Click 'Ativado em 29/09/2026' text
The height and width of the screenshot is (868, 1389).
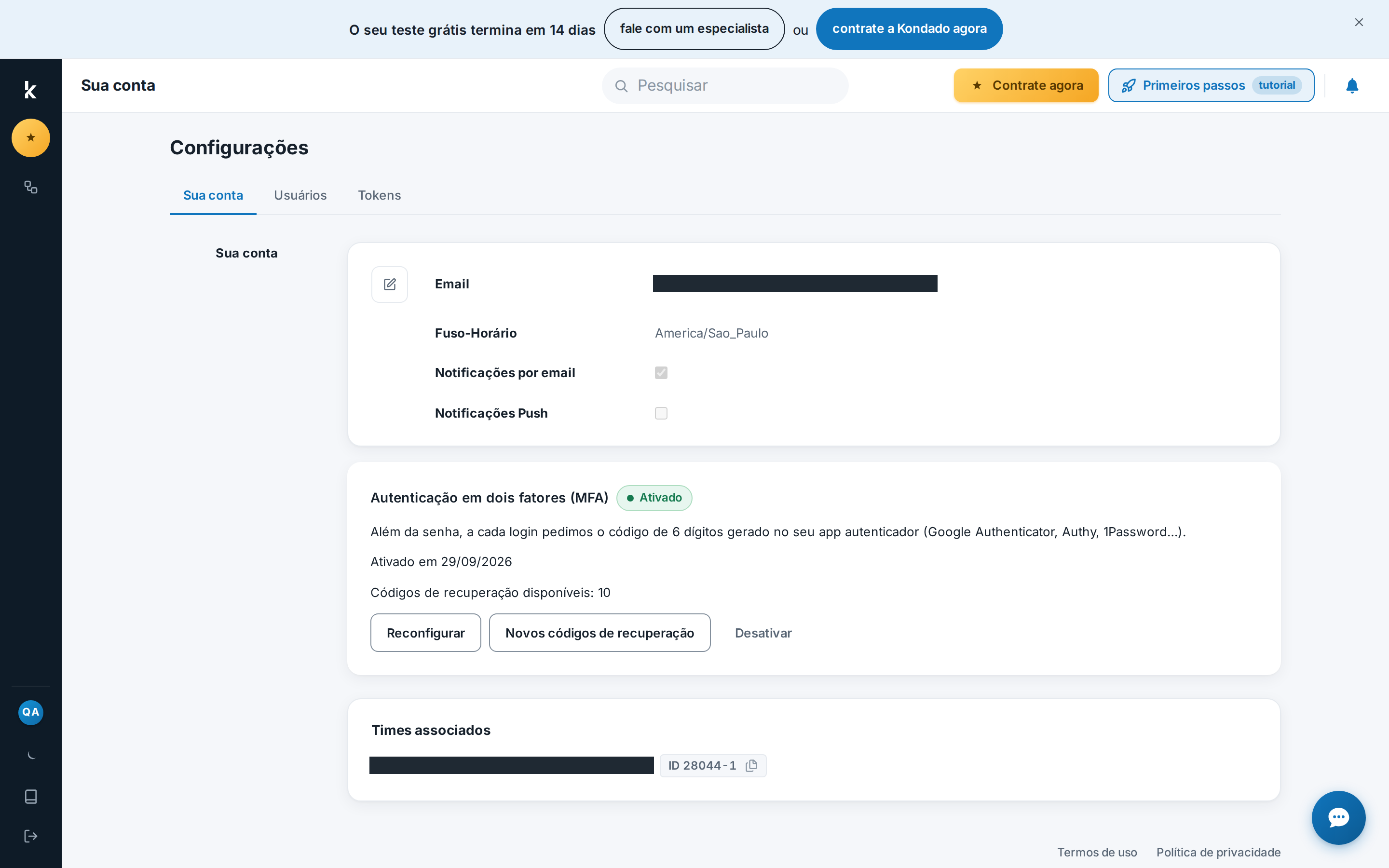click(441, 561)
